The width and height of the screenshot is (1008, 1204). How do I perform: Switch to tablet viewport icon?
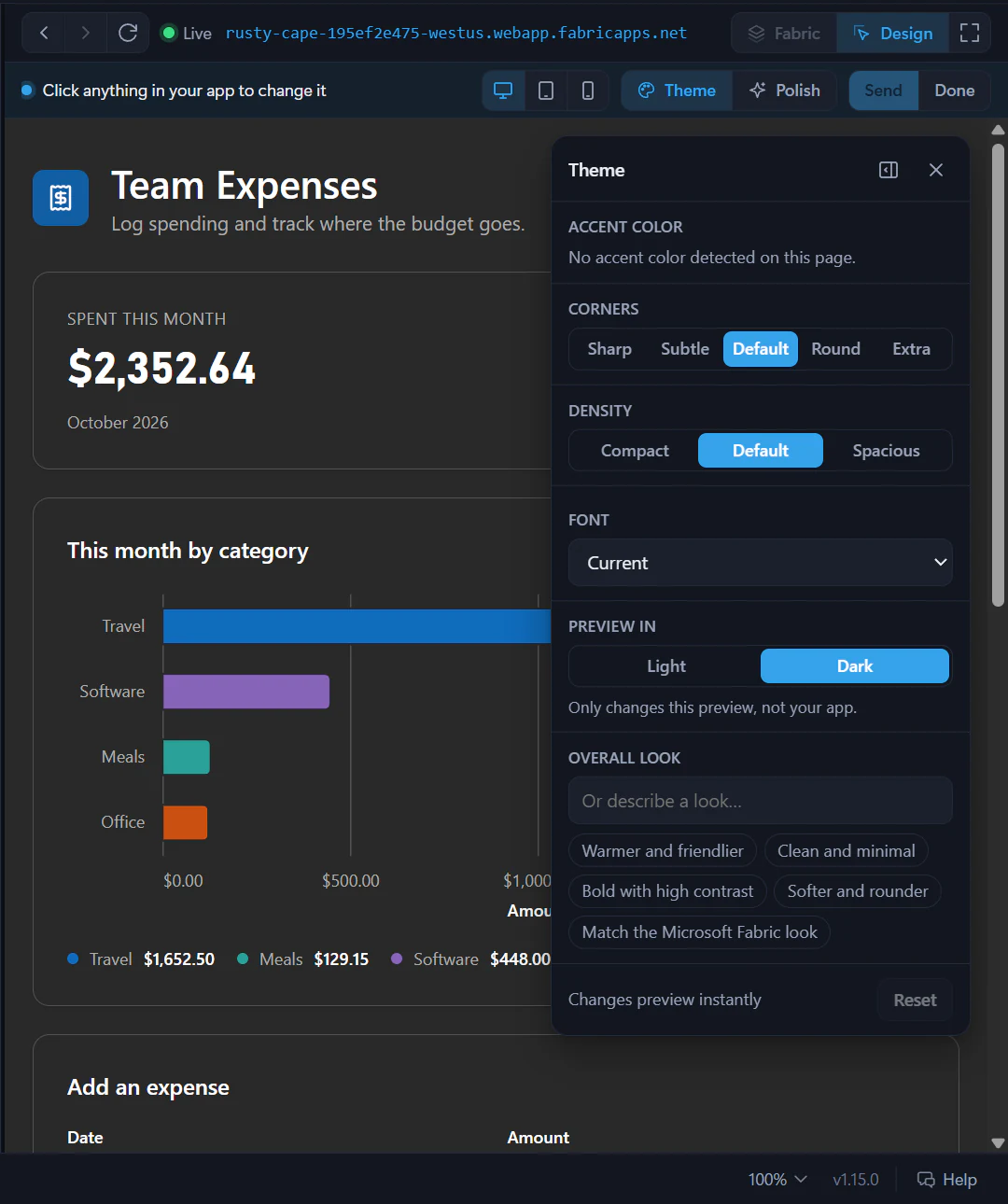click(546, 91)
